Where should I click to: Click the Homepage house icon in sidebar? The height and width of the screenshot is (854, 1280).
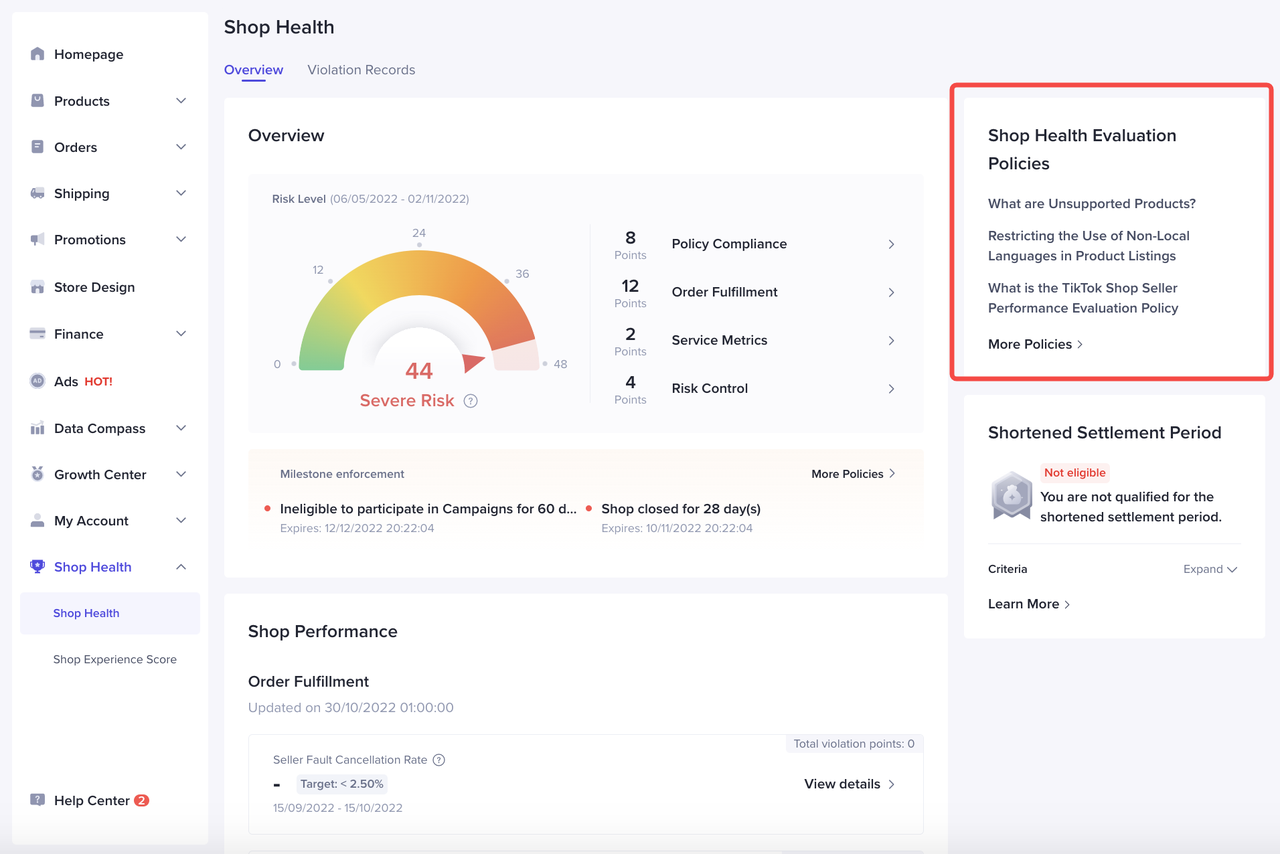click(x=37, y=54)
